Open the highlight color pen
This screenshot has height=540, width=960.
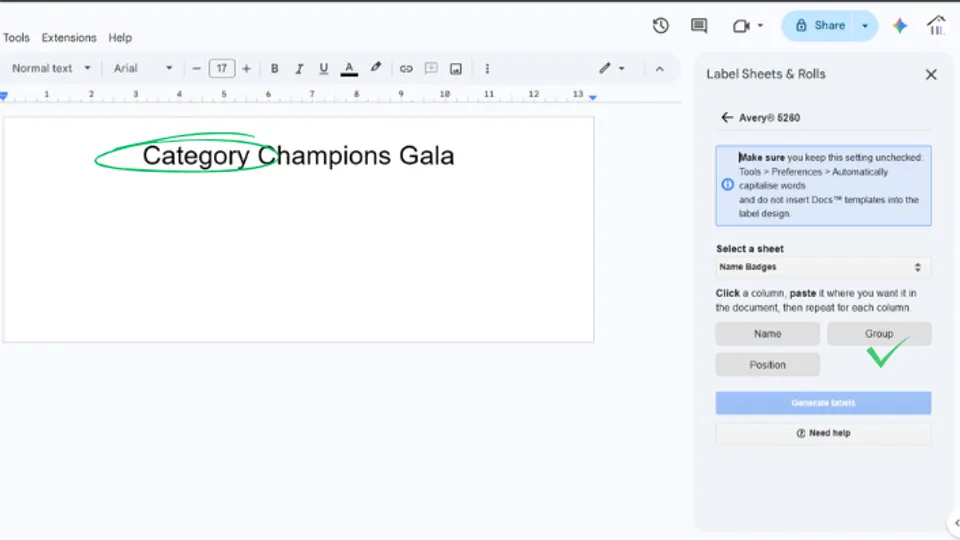(375, 68)
